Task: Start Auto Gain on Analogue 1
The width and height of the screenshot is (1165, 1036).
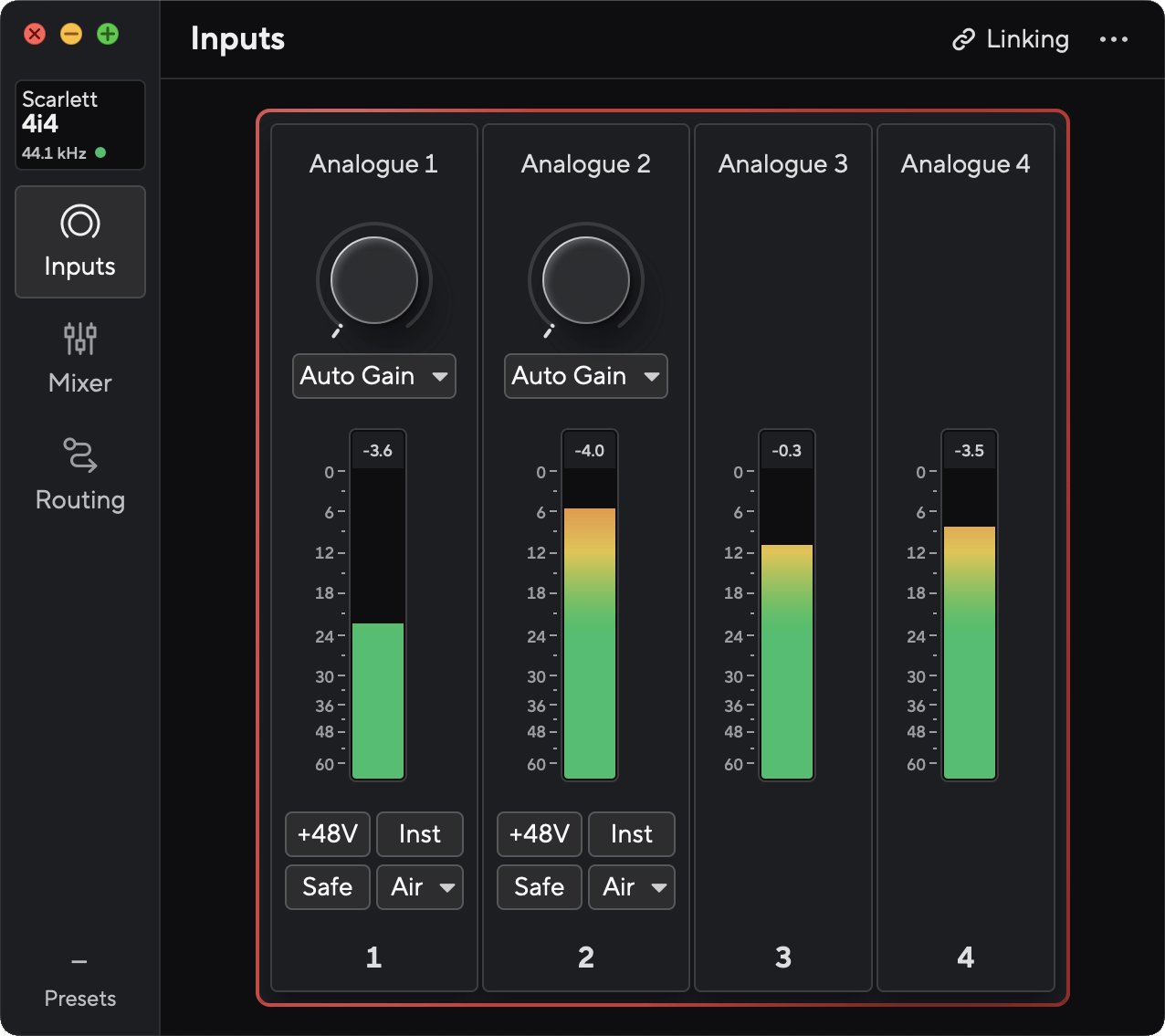Action: [x=358, y=376]
